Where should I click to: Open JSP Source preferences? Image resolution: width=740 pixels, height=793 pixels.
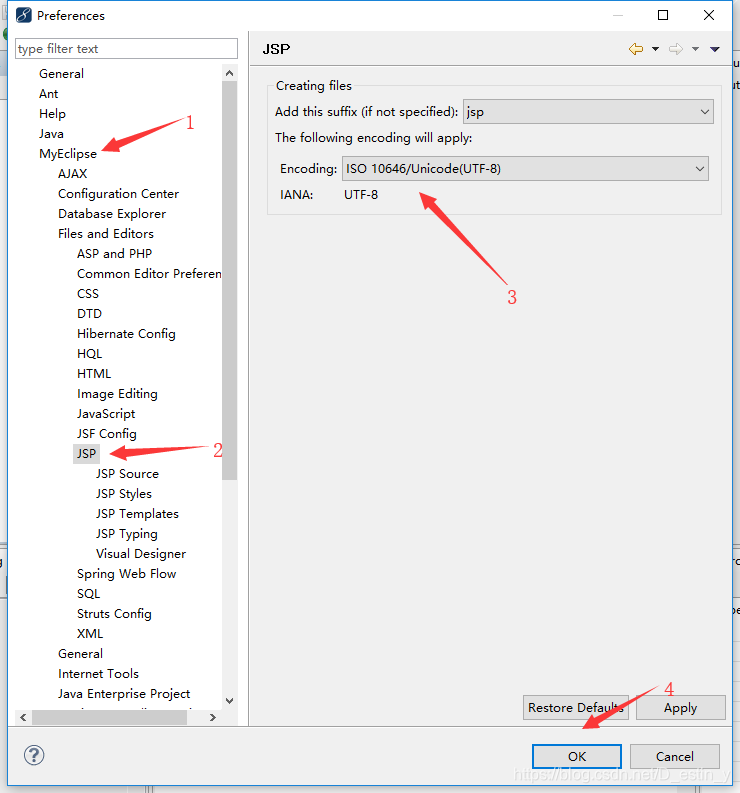point(127,474)
